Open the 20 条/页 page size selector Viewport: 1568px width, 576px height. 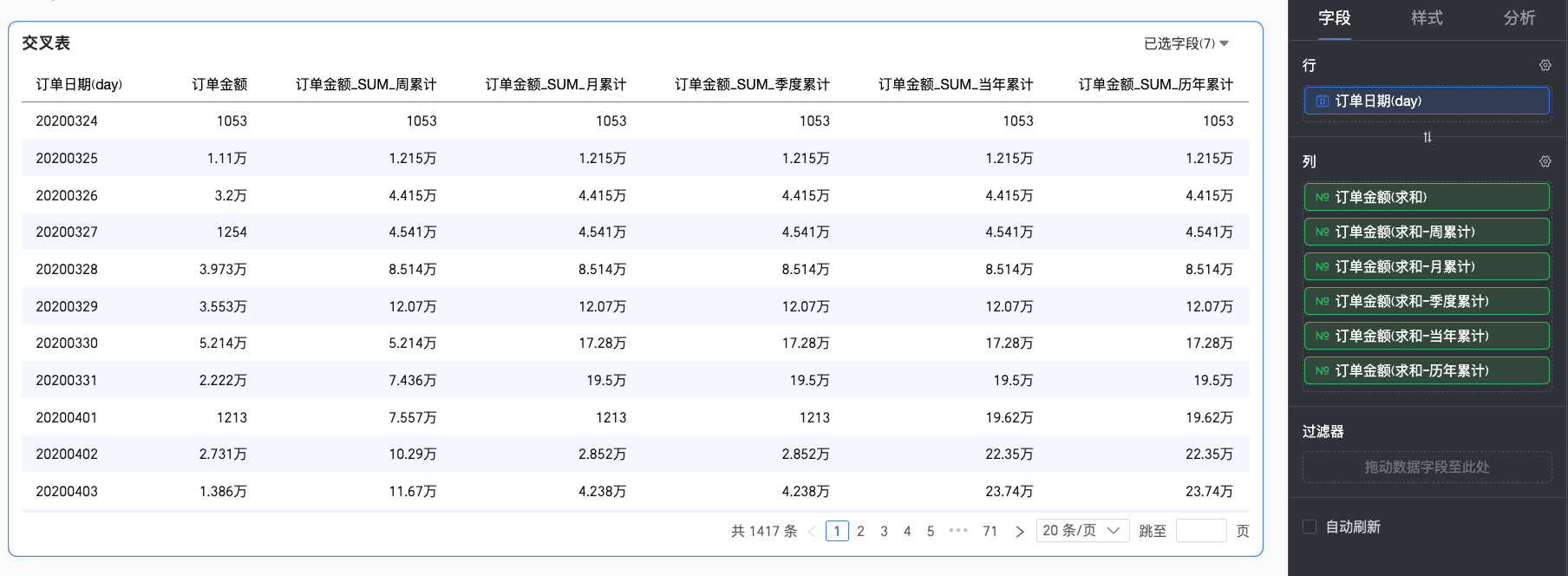[x=1081, y=531]
